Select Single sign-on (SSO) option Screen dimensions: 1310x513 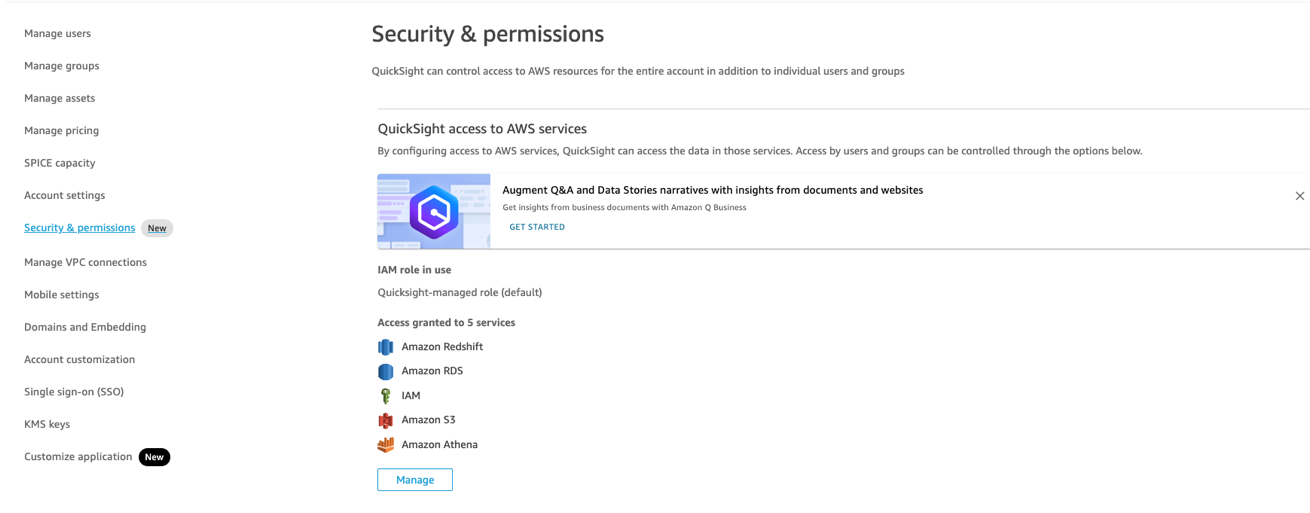(74, 392)
